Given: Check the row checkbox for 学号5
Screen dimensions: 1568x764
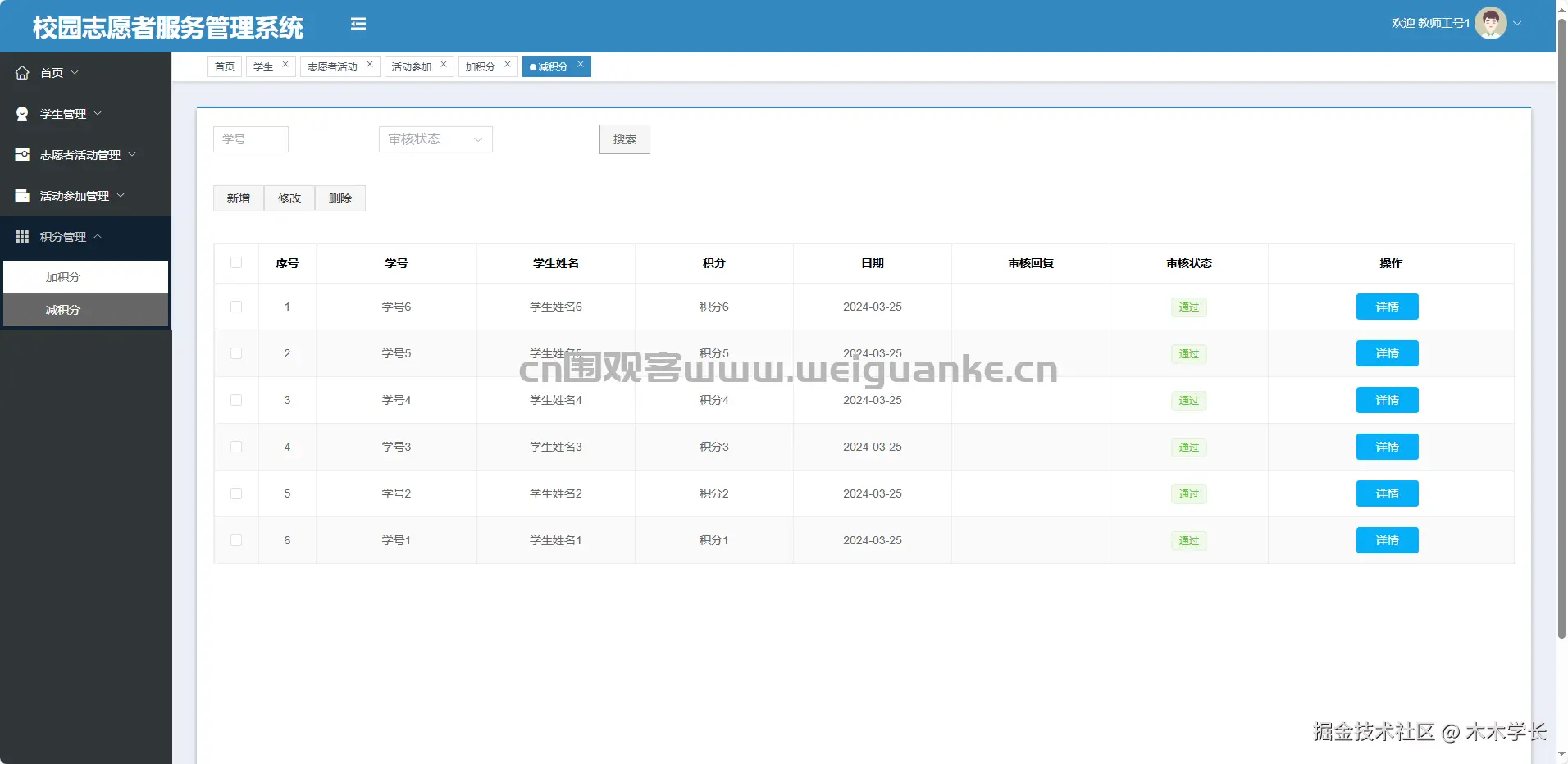Looking at the screenshot, I should pos(236,353).
